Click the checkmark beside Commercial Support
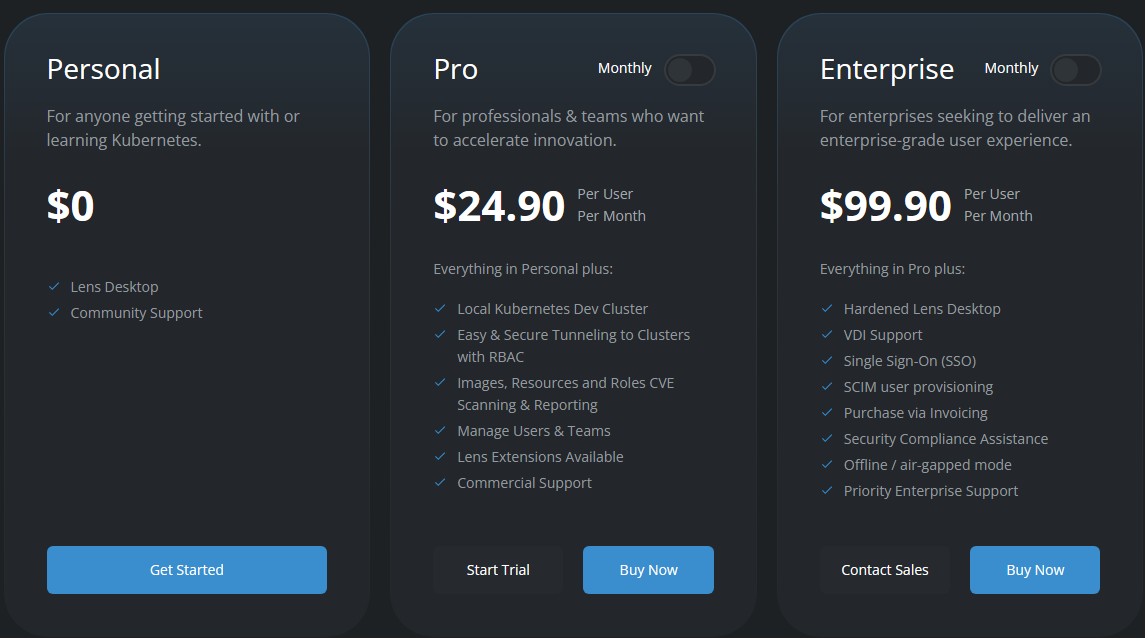The width and height of the screenshot is (1145, 638). (441, 483)
